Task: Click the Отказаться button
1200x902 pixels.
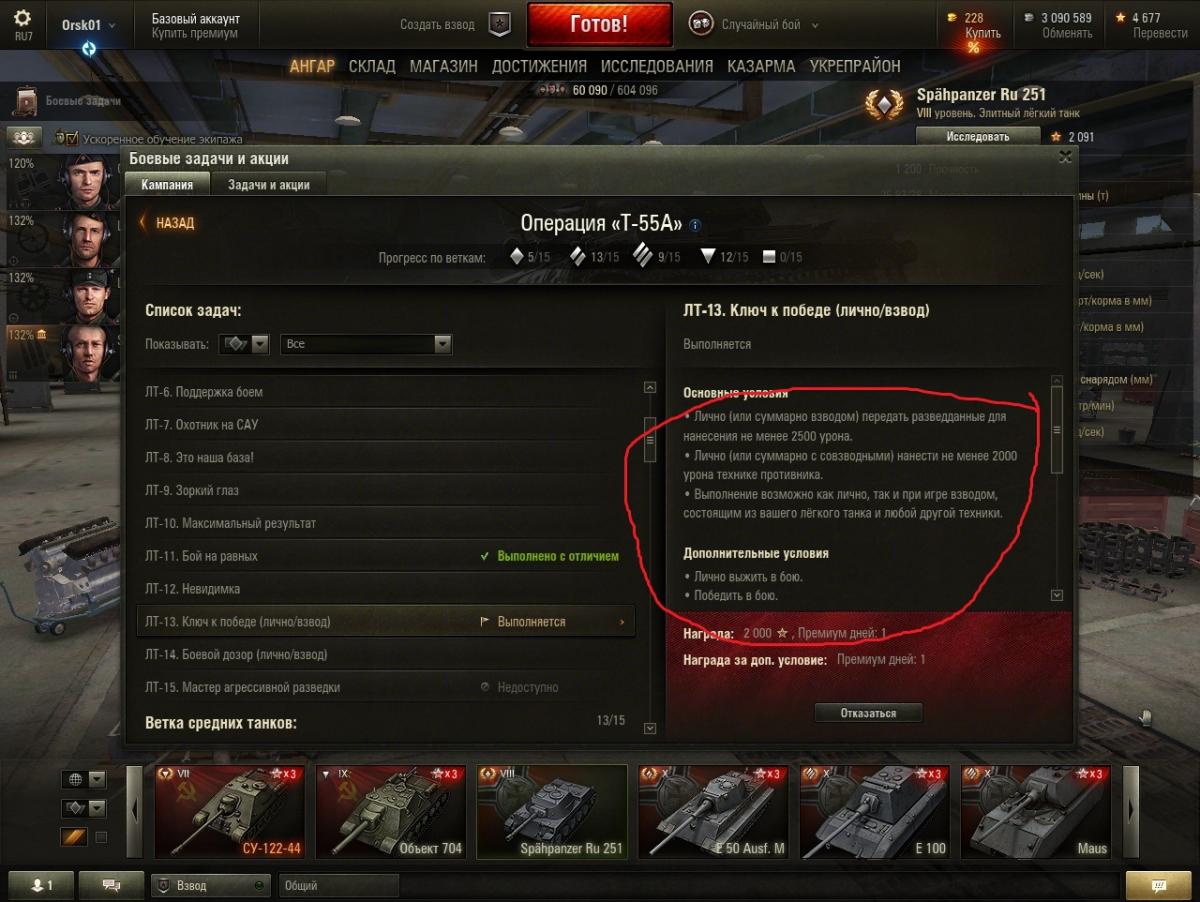Action: 868,713
